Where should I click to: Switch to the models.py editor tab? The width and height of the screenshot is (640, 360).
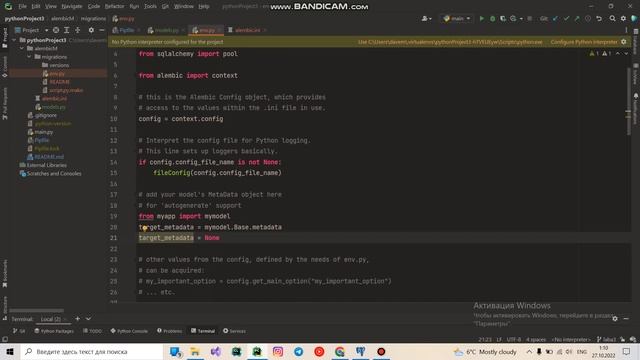pyautogui.click(x=166, y=30)
